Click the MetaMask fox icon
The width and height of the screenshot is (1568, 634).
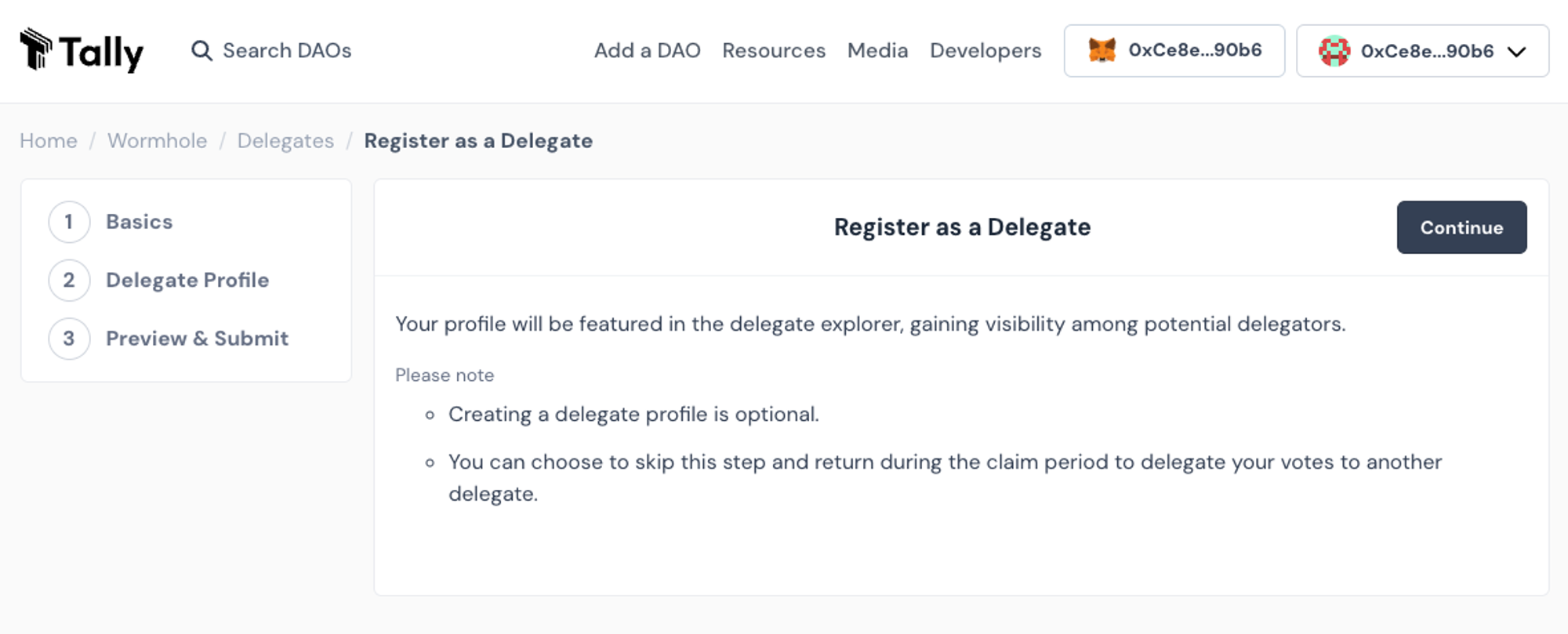[x=1102, y=50]
